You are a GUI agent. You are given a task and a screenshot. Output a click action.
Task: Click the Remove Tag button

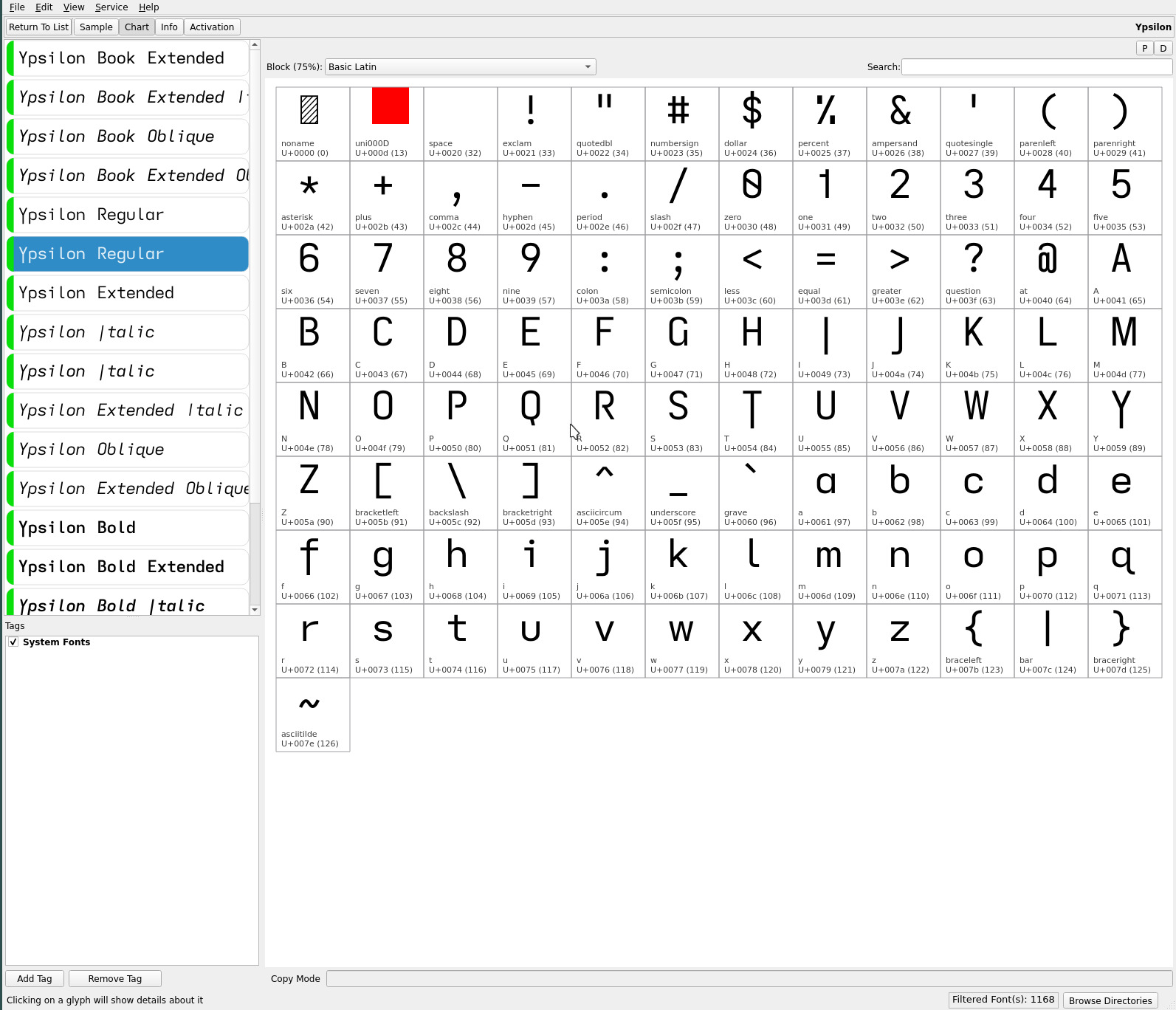(114, 978)
